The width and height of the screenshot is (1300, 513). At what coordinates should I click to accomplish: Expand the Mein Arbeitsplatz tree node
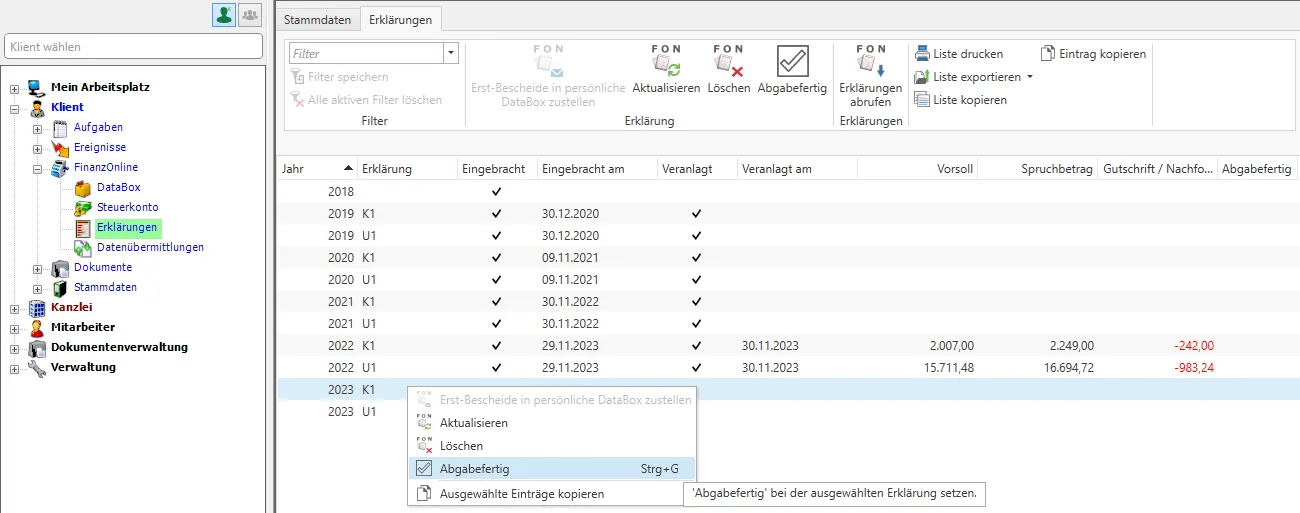(x=14, y=88)
